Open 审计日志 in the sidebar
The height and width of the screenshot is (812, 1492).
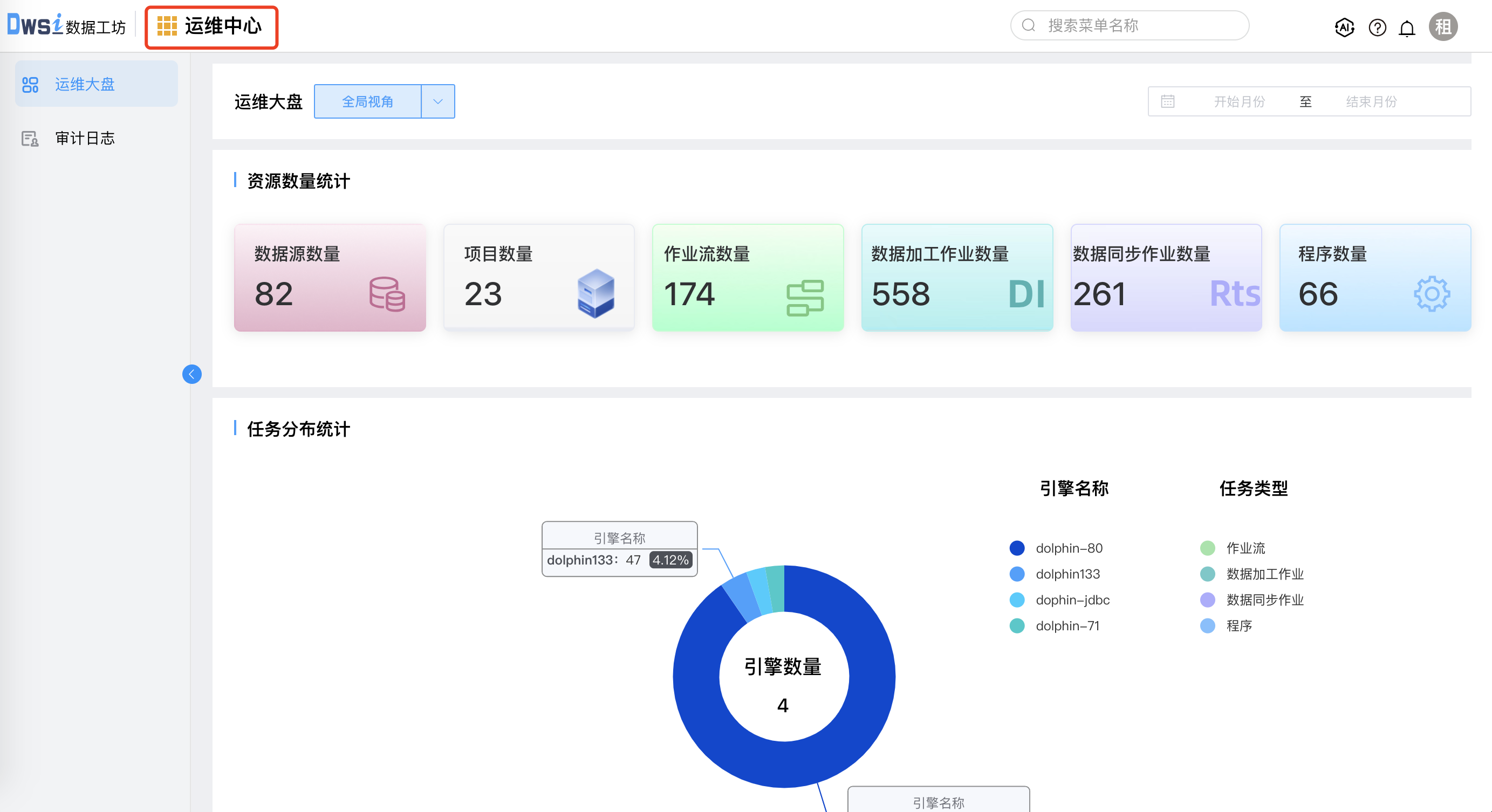point(85,137)
